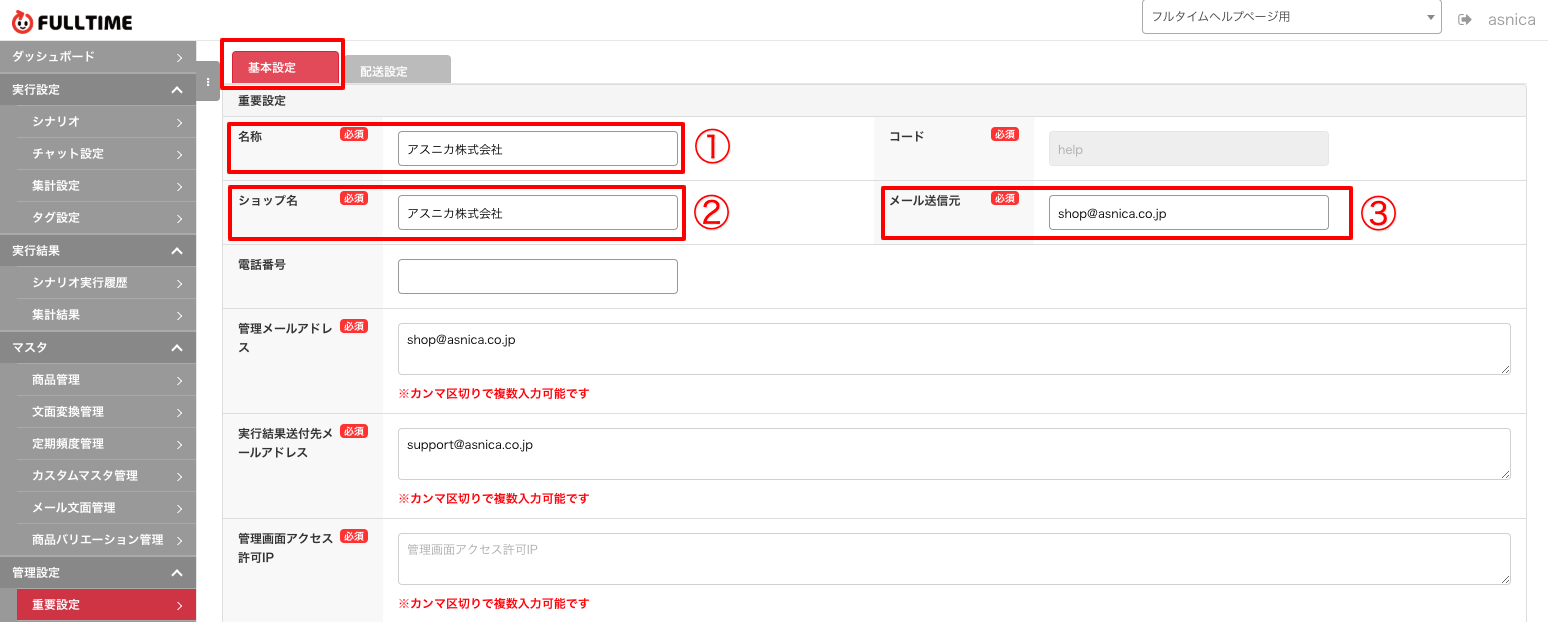Click the empty 電話番号 input field
1548x622 pixels.
(538, 277)
